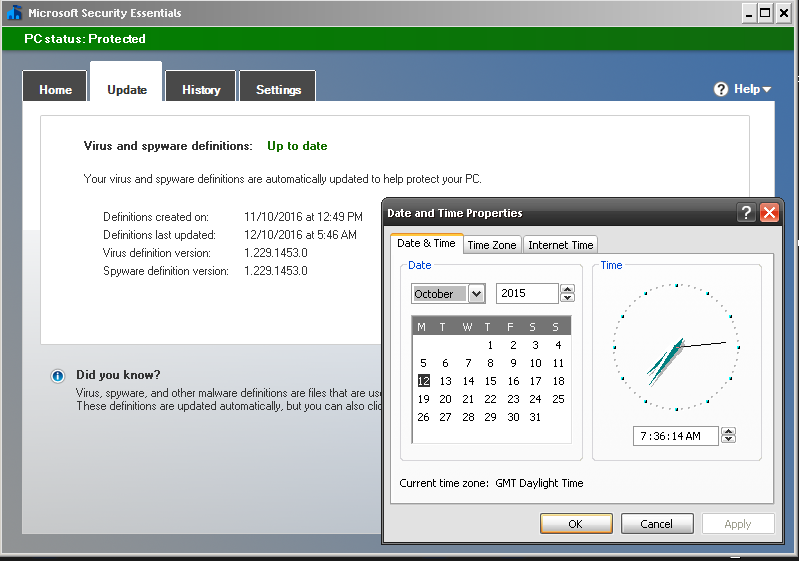Minimize the Security Essentials window
Screen dimensions: 799x561
[749, 13]
